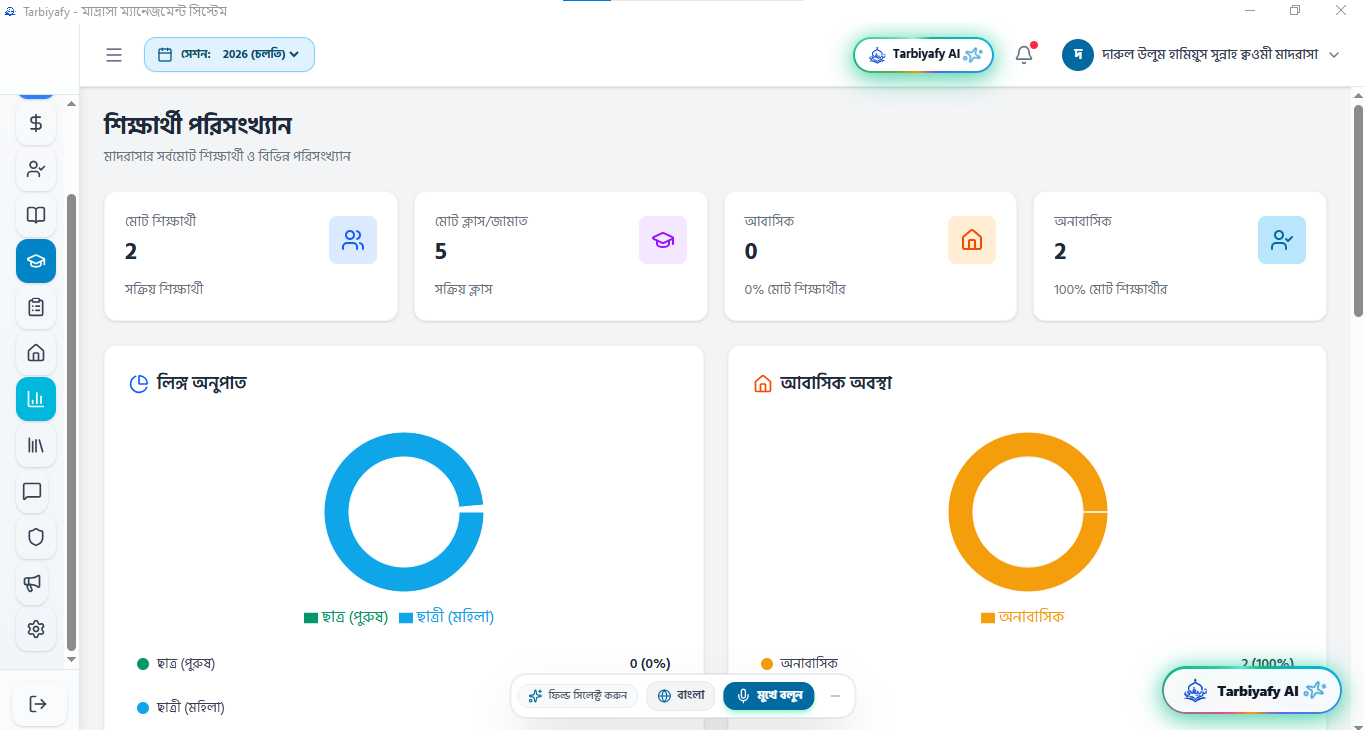Click the '100% মোট শিক্ষার্থীর' text in অনাবাসিক card
The height and width of the screenshot is (730, 1364).
[1110, 290]
